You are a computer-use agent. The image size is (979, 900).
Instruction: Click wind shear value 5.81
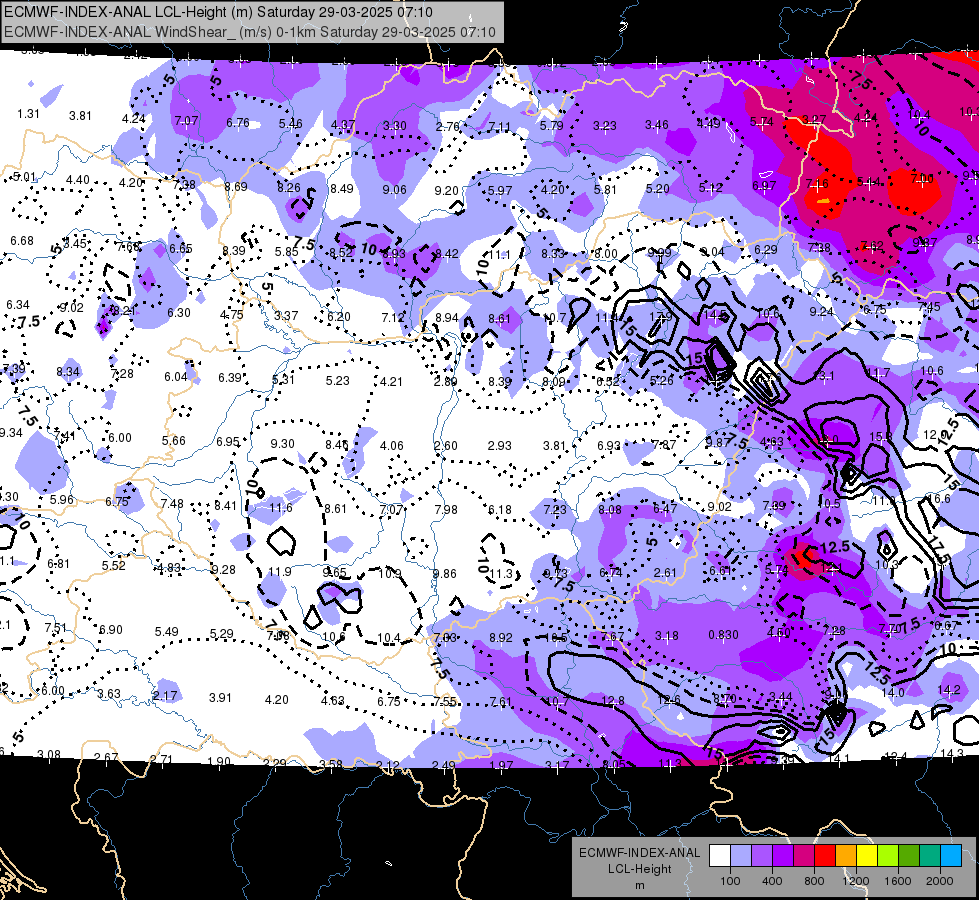[605, 189]
